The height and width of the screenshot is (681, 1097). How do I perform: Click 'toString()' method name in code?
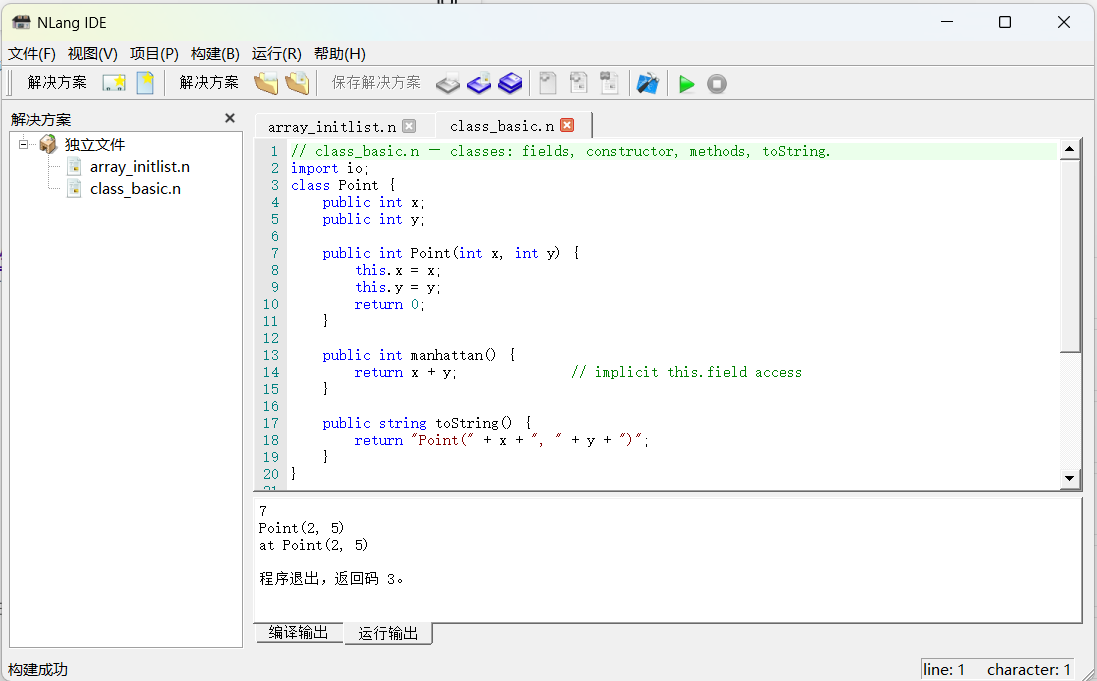point(474,423)
